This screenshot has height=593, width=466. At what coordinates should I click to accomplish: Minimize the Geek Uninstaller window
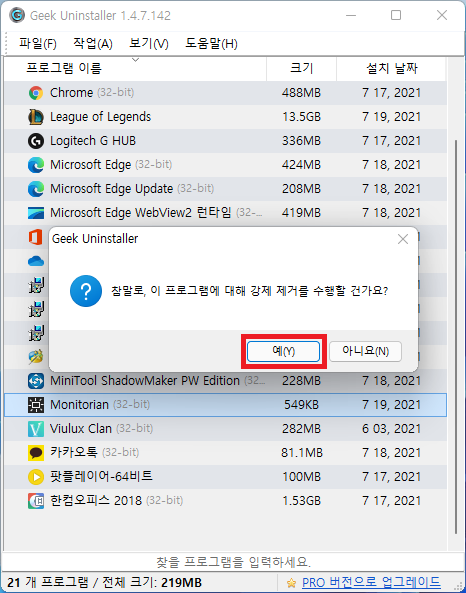coord(351,16)
